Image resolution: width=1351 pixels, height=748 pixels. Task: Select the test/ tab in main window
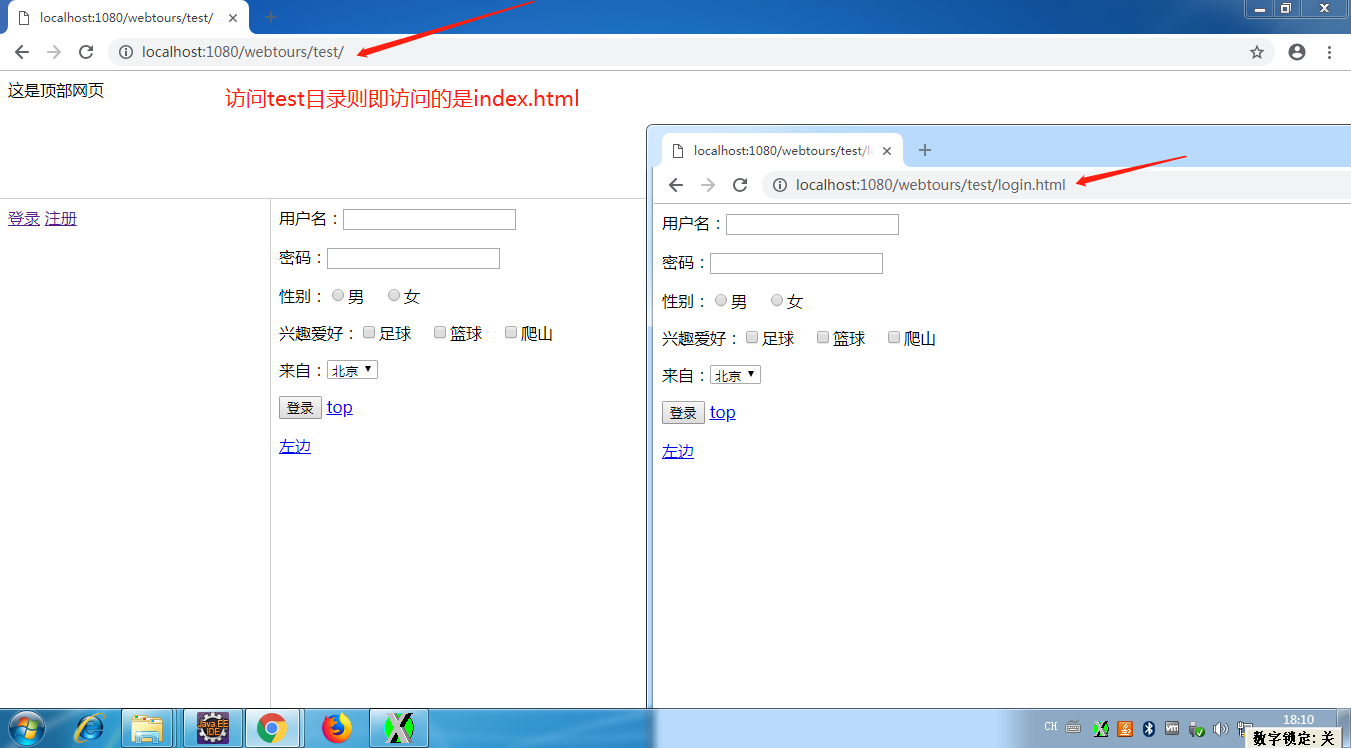pyautogui.click(x=126, y=18)
